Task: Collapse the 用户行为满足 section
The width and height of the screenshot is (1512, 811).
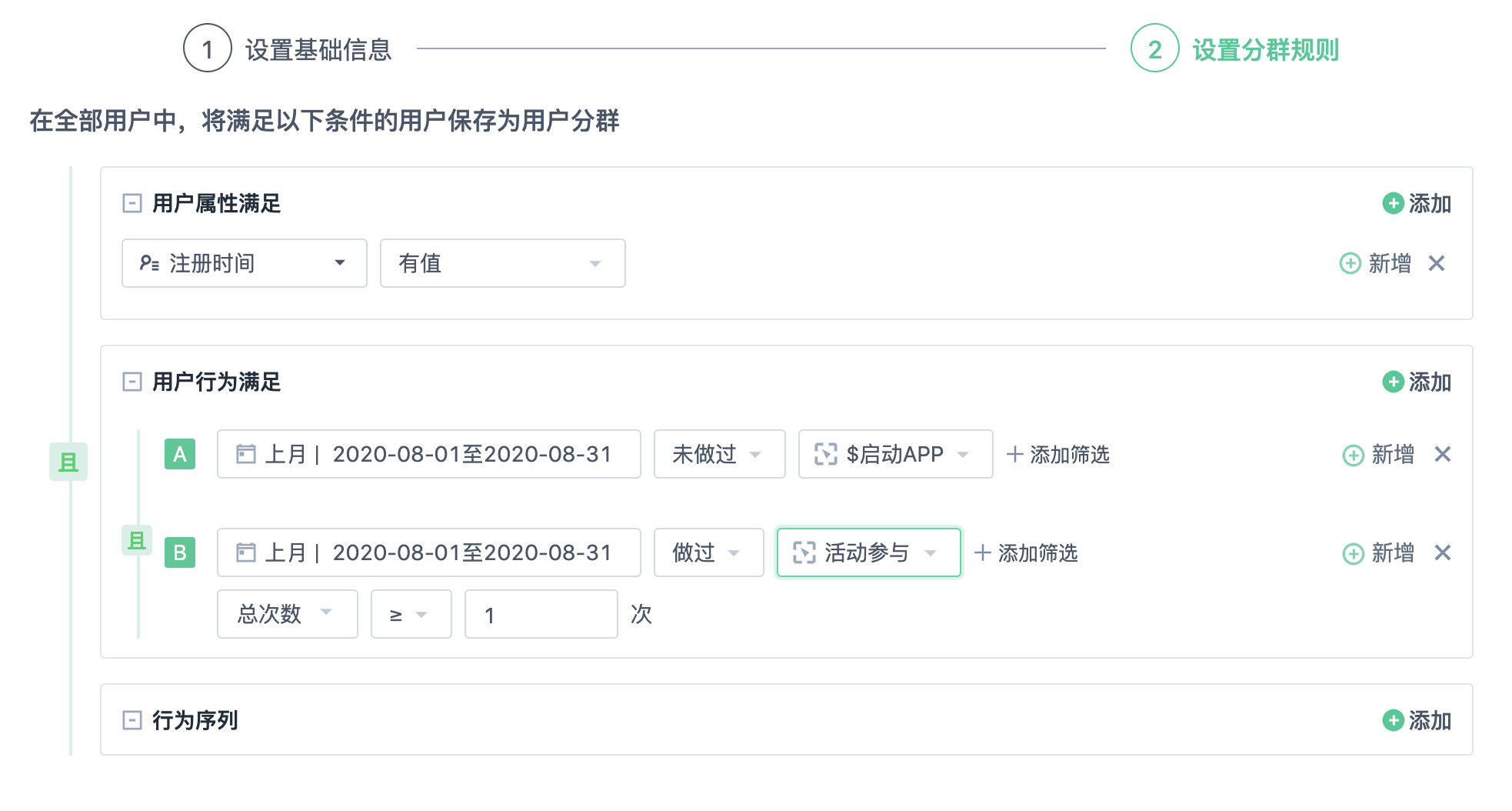Action: pyautogui.click(x=132, y=382)
